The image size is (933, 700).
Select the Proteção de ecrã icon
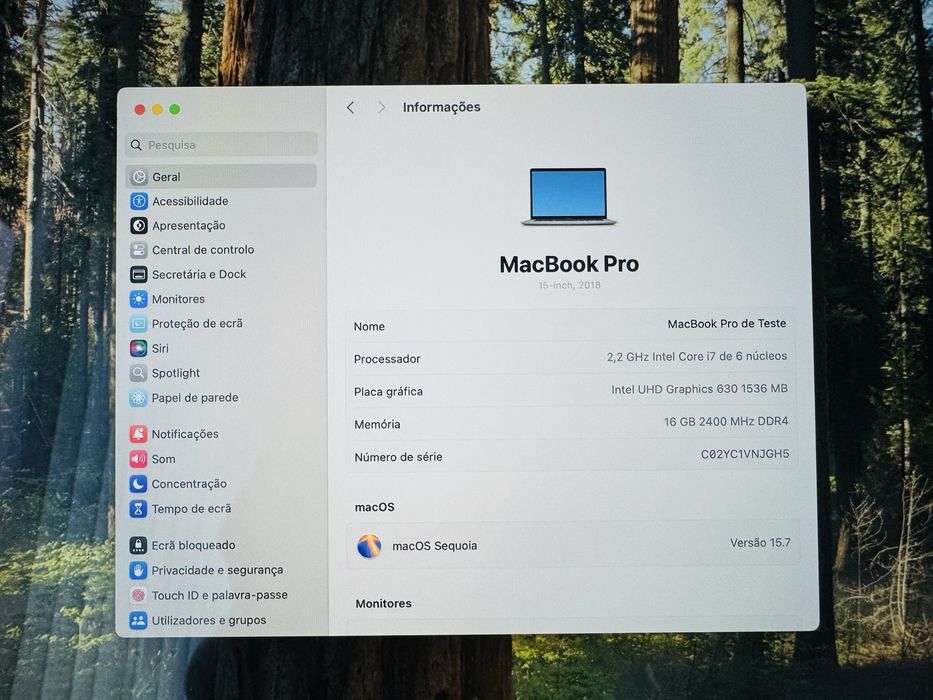point(139,324)
